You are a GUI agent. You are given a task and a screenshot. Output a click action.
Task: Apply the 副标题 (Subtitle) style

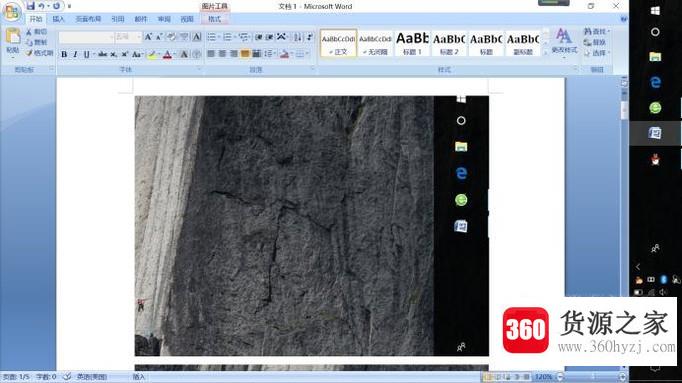click(x=523, y=43)
